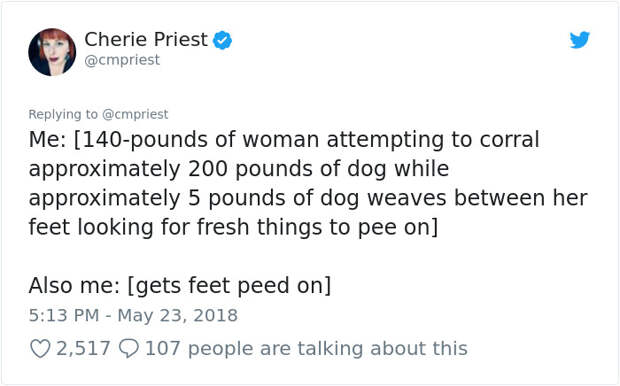Open the 5:13 PM time link

click(64, 315)
